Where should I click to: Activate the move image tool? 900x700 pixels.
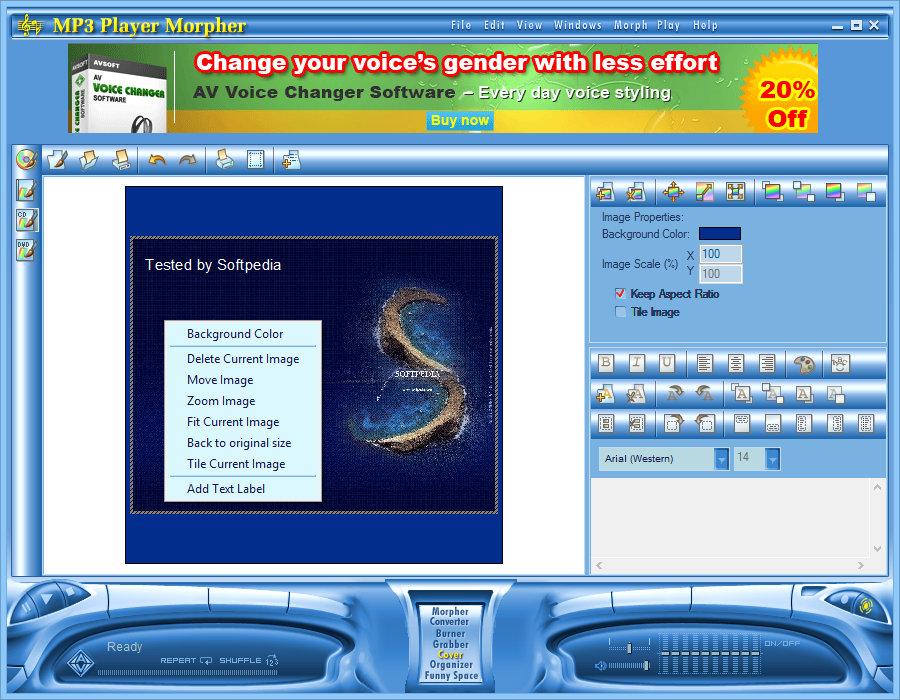[673, 192]
